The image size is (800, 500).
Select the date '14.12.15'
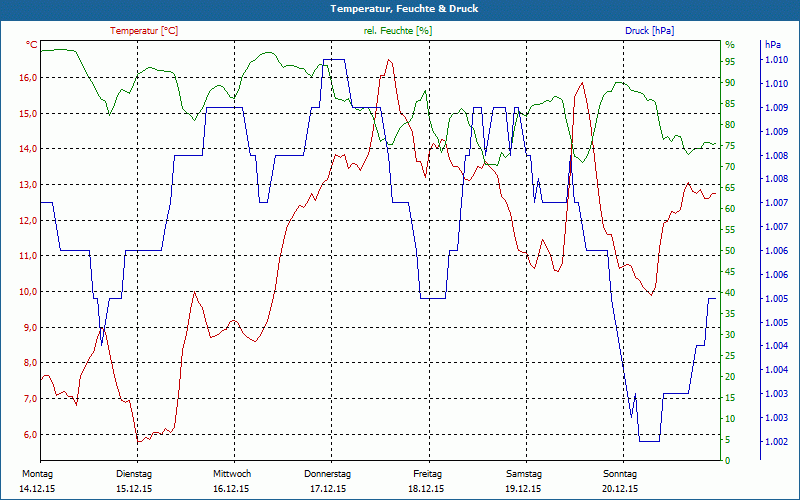[x=37, y=489]
